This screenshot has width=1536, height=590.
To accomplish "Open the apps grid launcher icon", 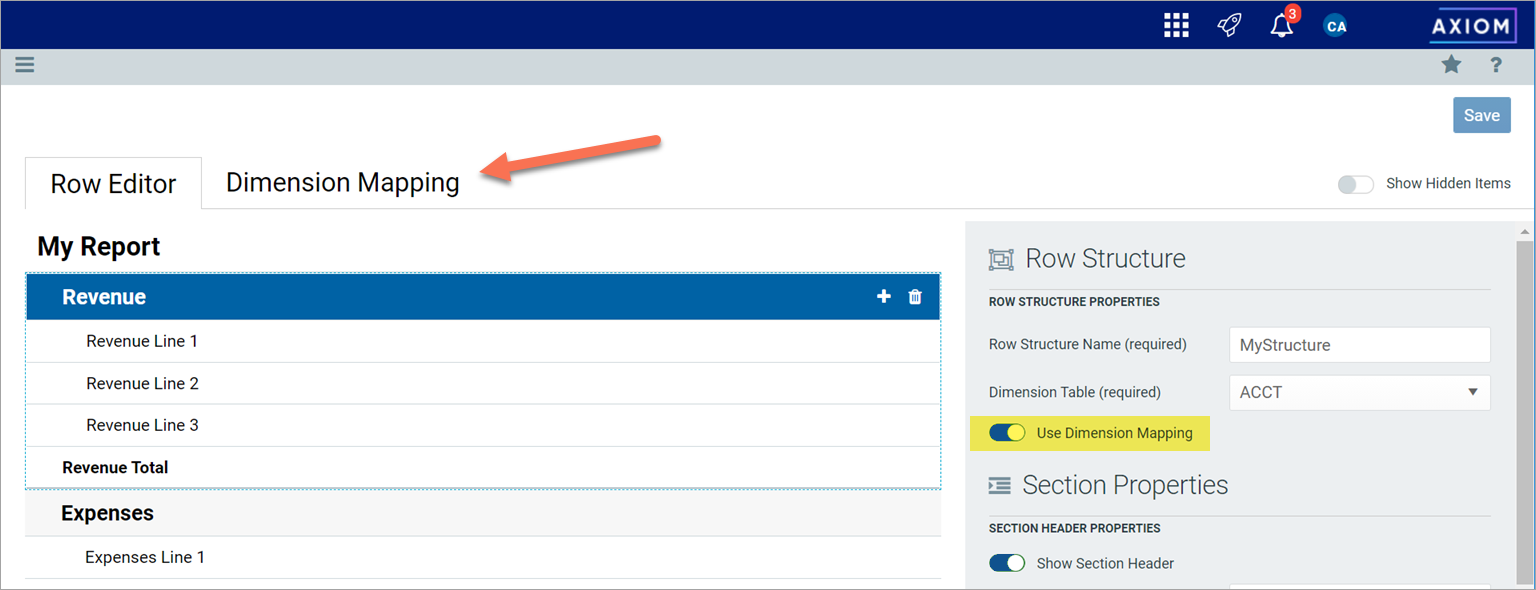I will pyautogui.click(x=1176, y=25).
